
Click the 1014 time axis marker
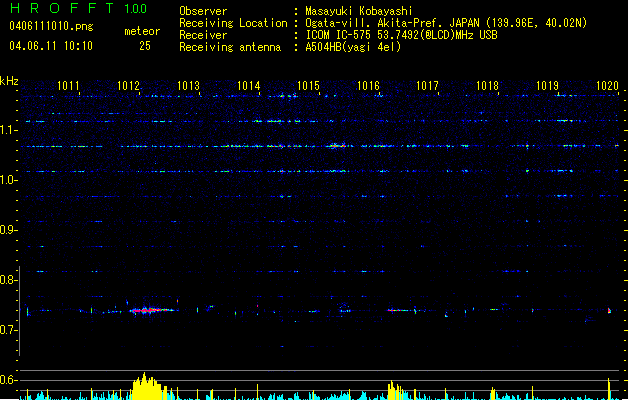[x=248, y=85]
